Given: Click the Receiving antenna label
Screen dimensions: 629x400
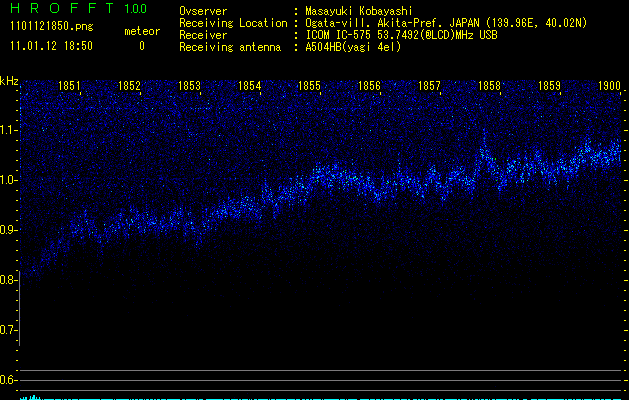Looking at the screenshot, I should click(x=230, y=47).
